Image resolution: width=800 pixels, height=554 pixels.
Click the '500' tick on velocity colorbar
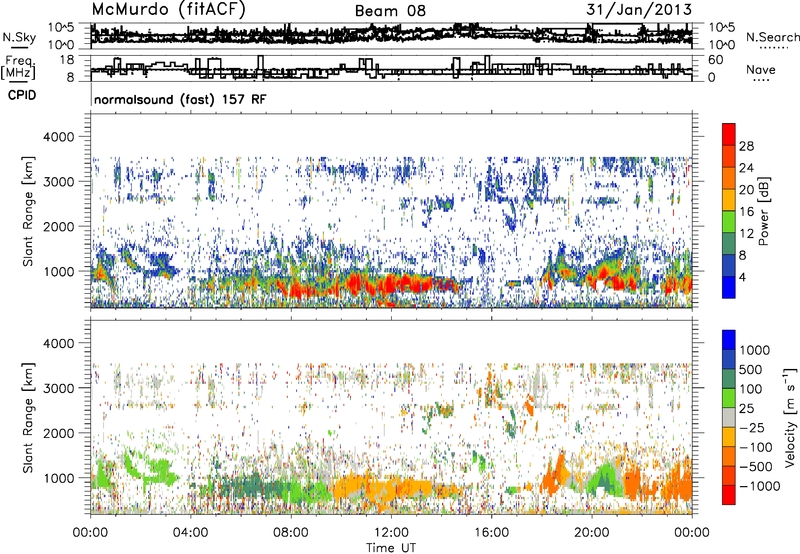tap(750, 369)
